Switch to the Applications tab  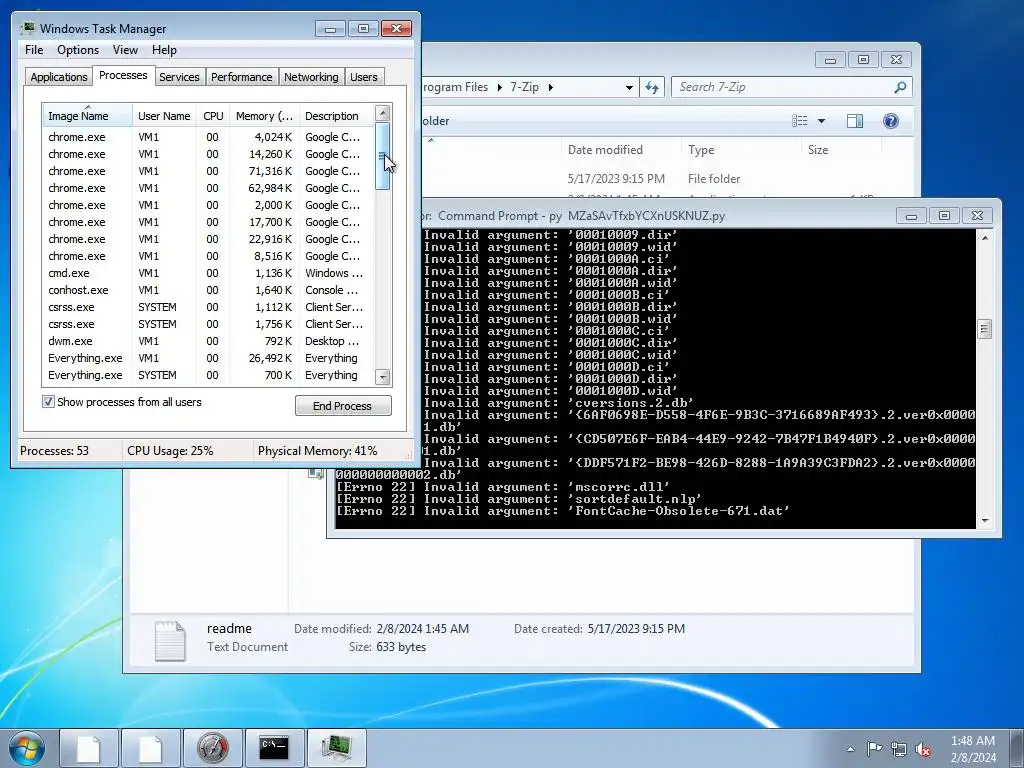pyautogui.click(x=59, y=76)
